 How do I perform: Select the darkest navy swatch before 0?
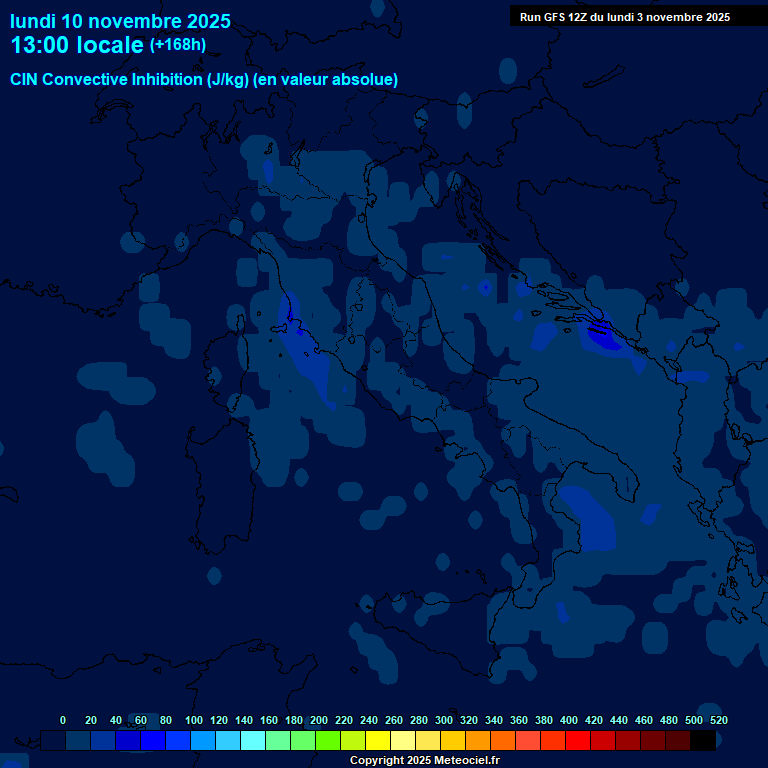click(53, 740)
